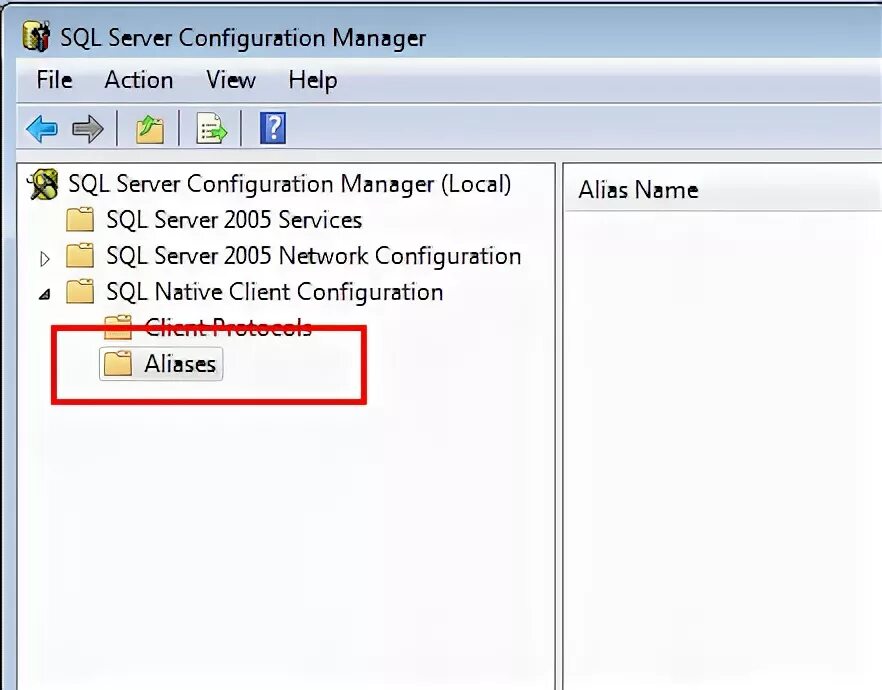Viewport: 882px width, 690px height.
Task: Expand SQL Server 2005 Network Configuration node
Action: click(x=45, y=259)
